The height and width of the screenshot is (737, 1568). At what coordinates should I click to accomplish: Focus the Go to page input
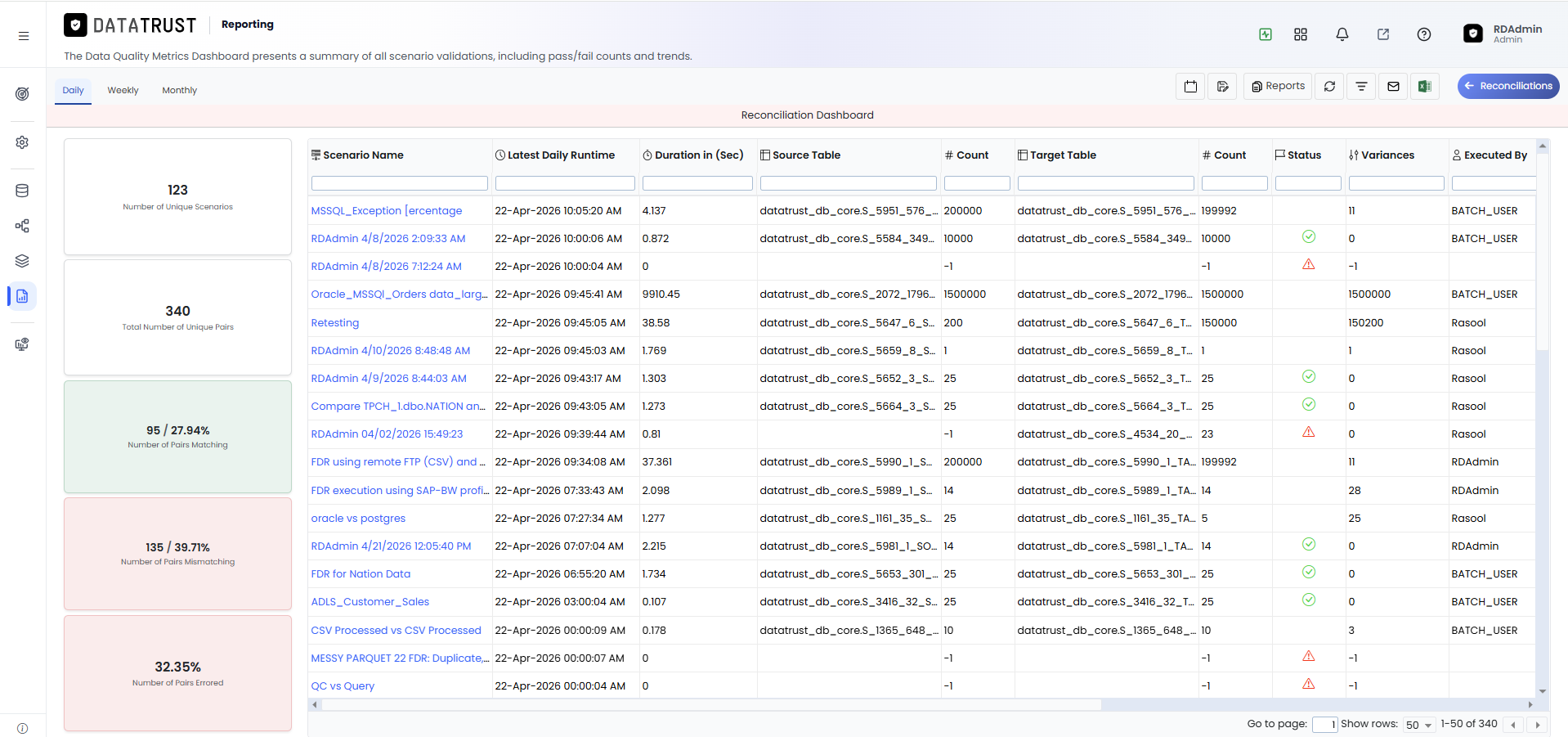pos(1324,724)
